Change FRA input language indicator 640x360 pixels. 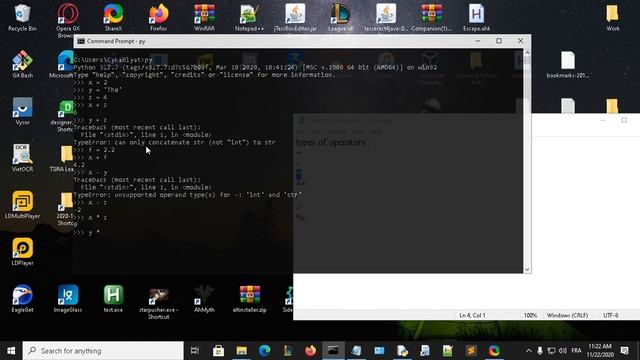tap(576, 351)
